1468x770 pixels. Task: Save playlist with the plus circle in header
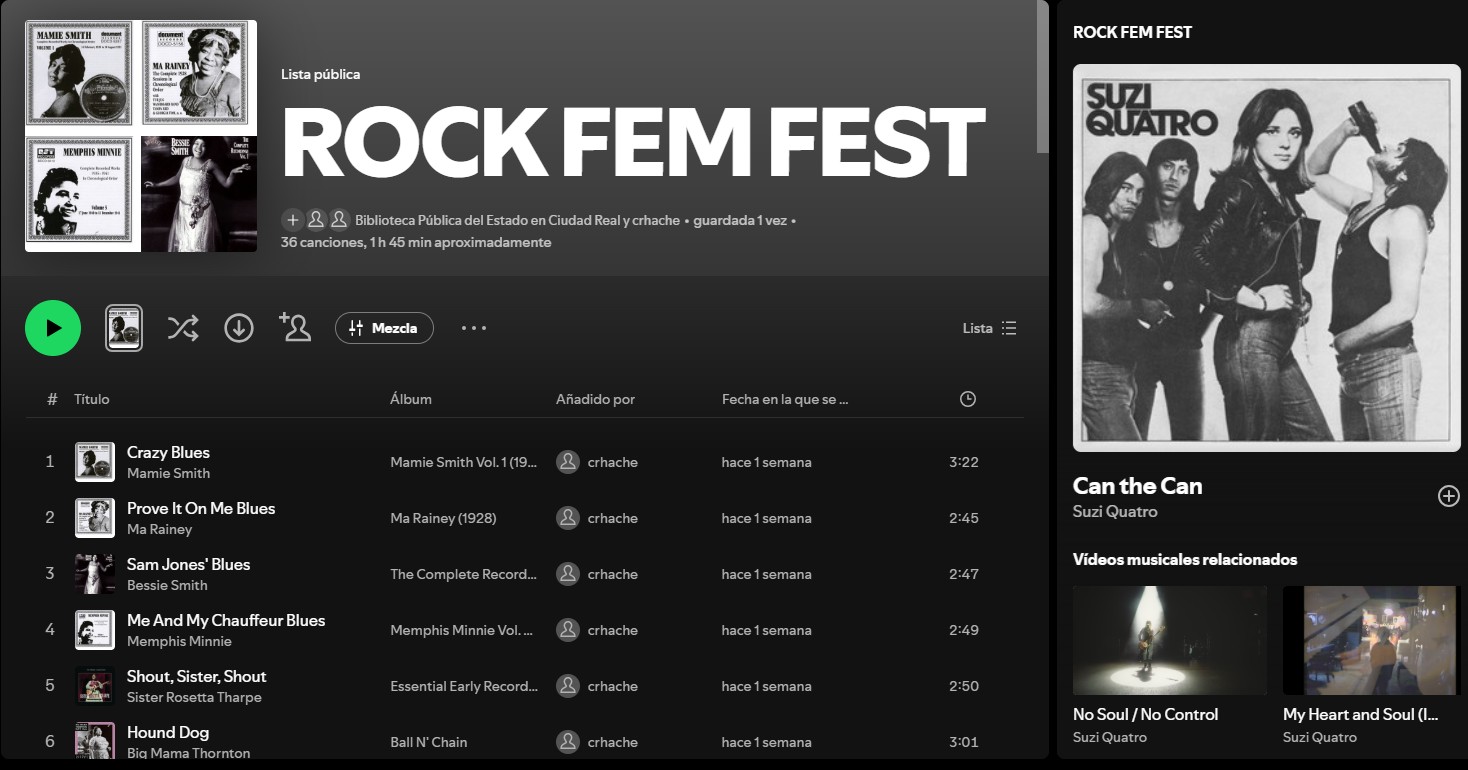click(x=292, y=220)
